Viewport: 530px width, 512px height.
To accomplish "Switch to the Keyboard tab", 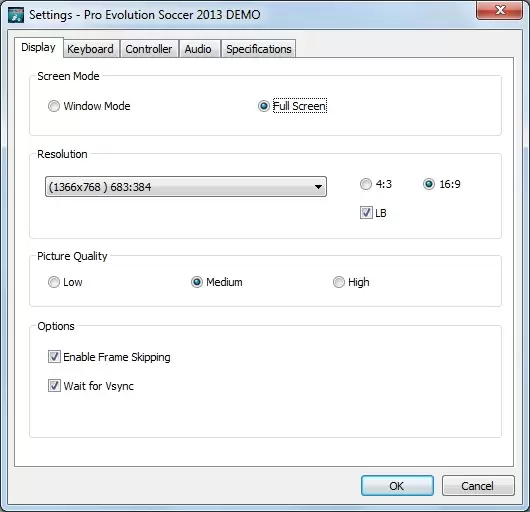I will 91,49.
